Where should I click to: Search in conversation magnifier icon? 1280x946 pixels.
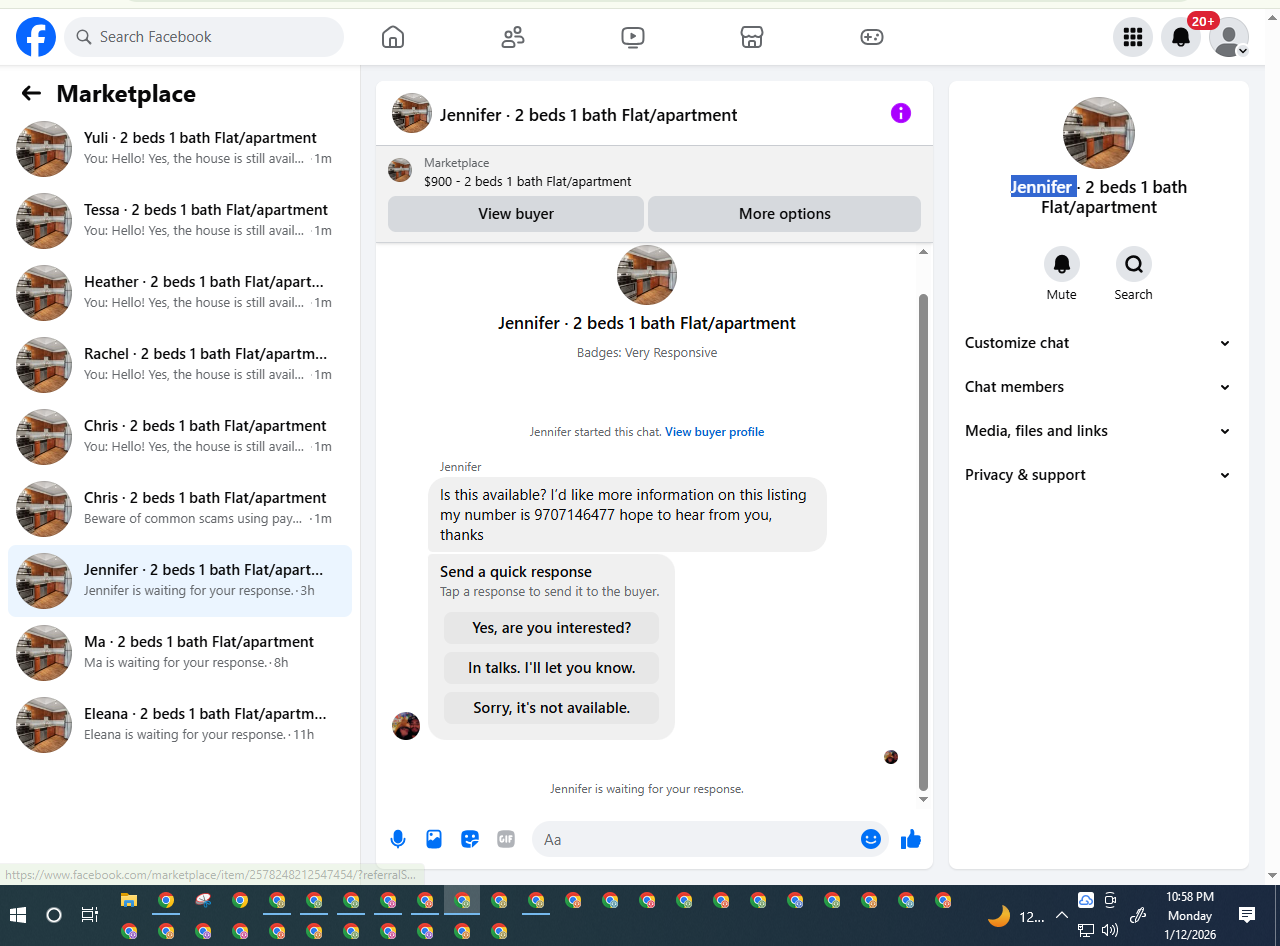1134,264
